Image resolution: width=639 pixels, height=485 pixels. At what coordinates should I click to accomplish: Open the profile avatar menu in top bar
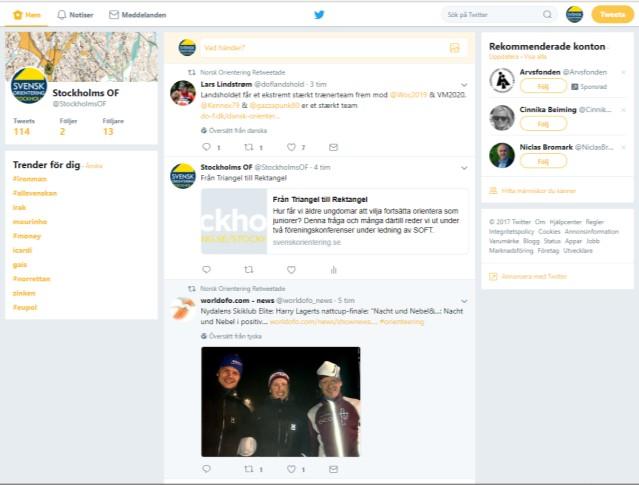click(574, 15)
